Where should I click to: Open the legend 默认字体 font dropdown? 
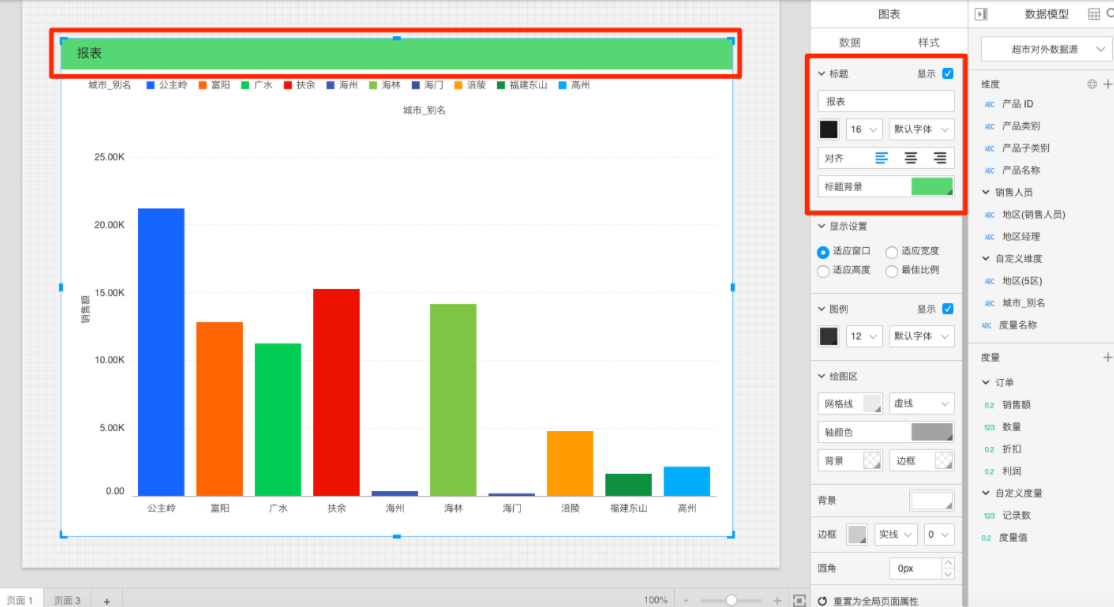921,336
